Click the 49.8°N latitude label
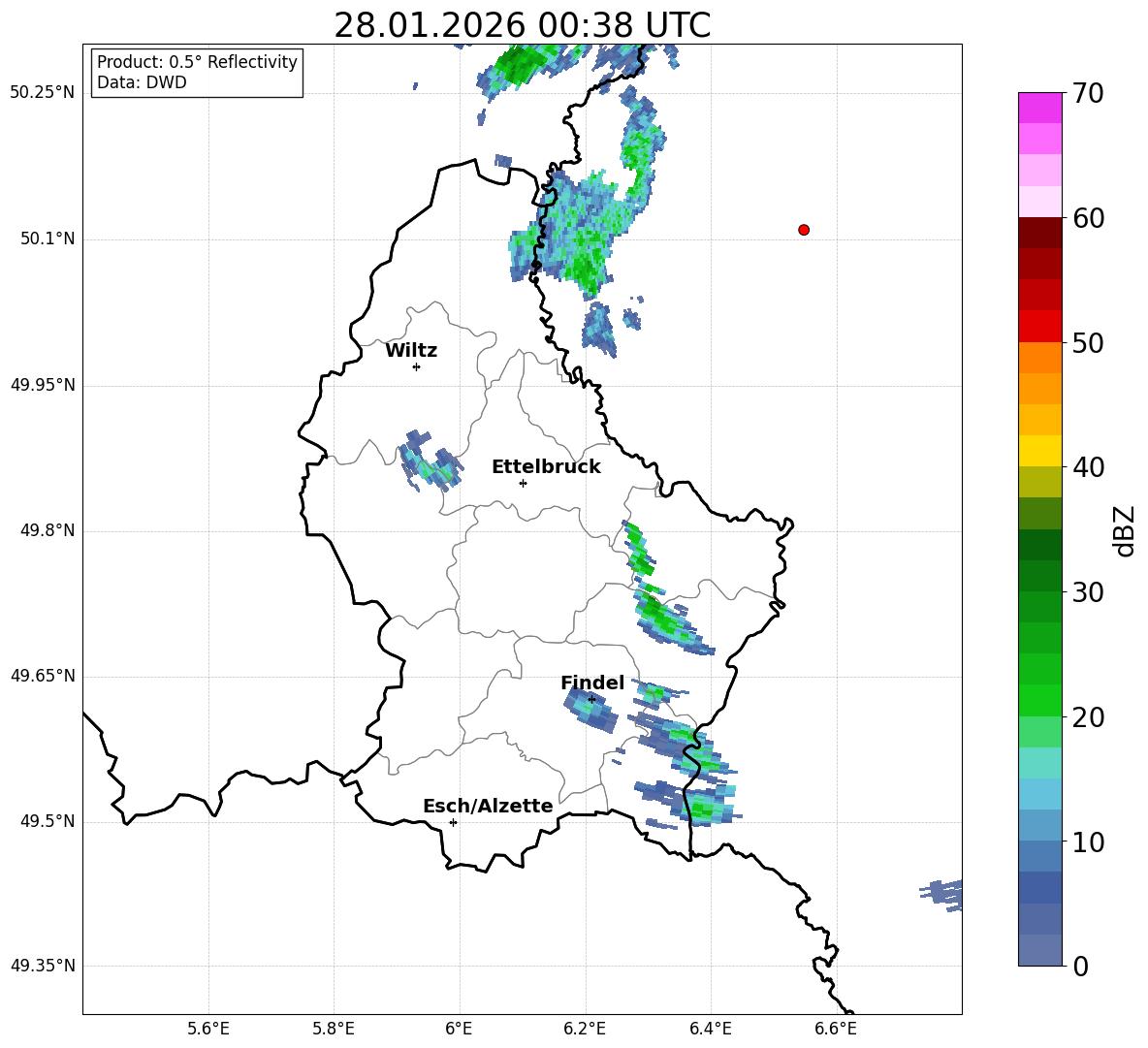Image resolution: width=1148 pixels, height=1048 pixels. coord(48,530)
